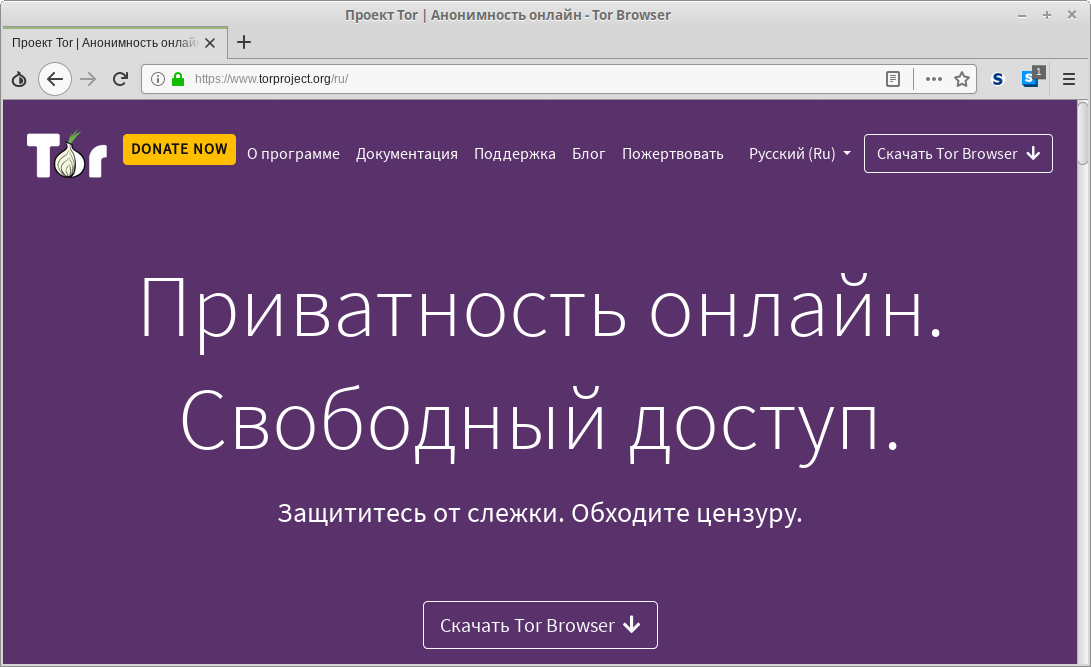Click in the URL address field
The height and width of the screenshot is (667, 1091).
(x=600, y=79)
